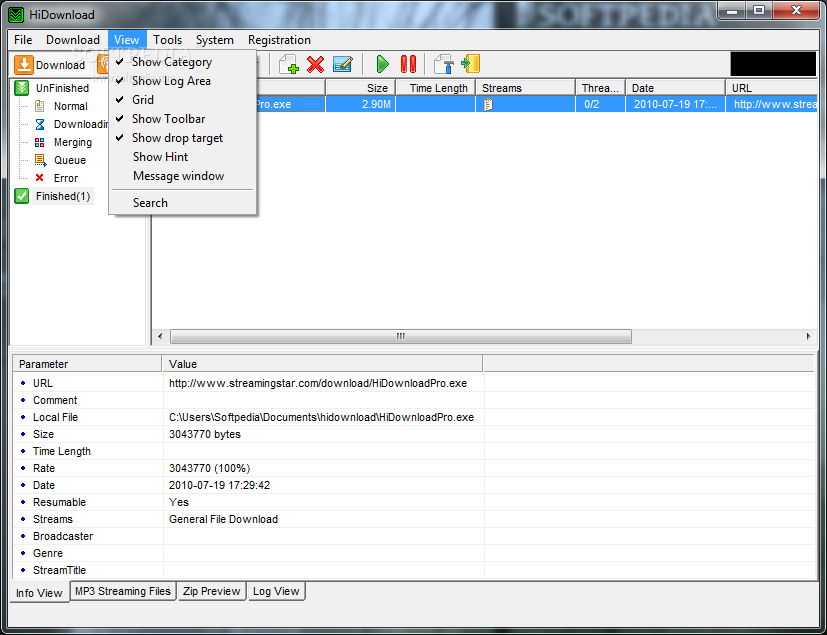This screenshot has width=827, height=635.
Task: Click the orange Download toolbar button
Action: (50, 65)
